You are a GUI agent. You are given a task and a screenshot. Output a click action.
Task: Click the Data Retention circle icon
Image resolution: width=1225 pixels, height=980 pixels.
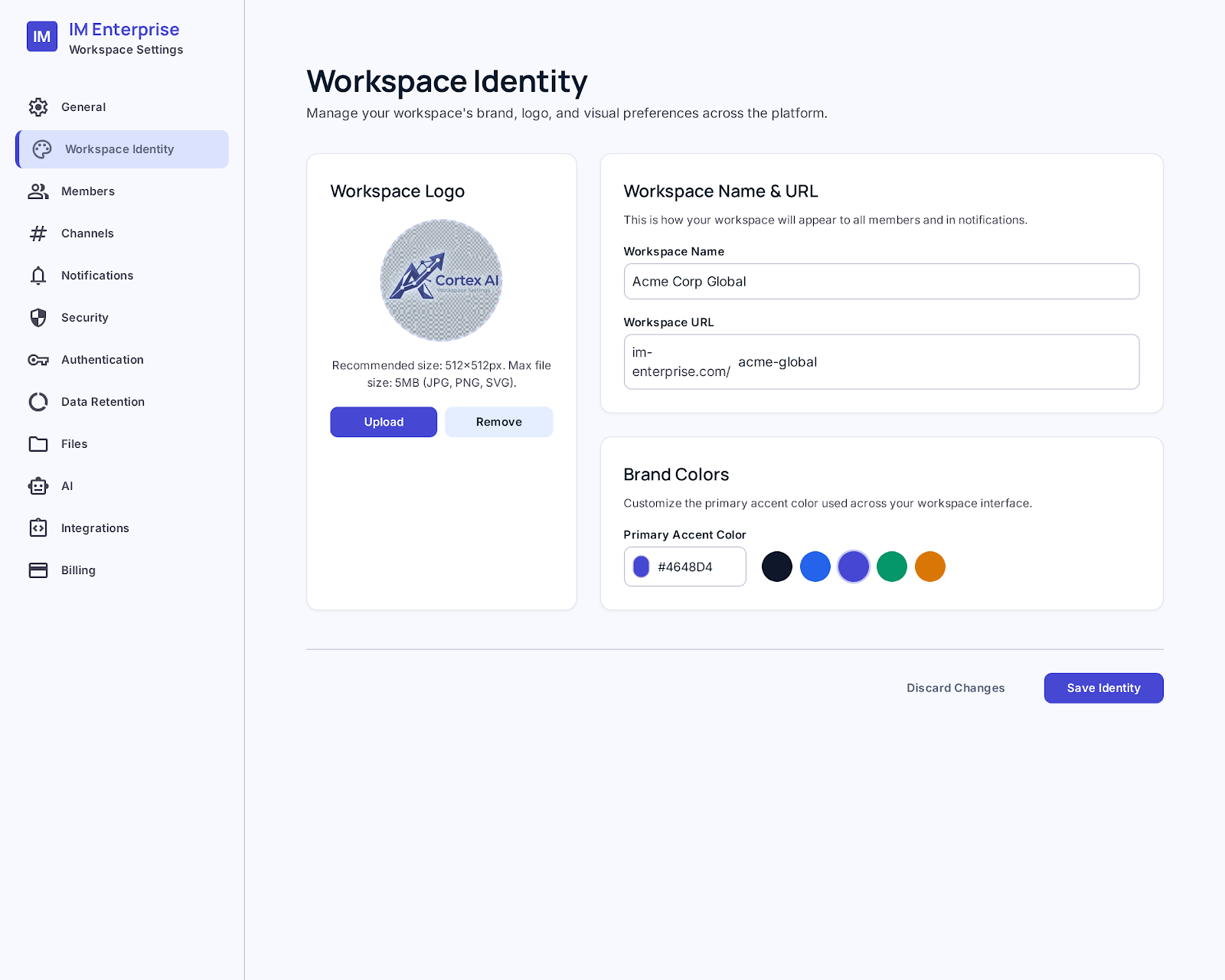coord(38,402)
